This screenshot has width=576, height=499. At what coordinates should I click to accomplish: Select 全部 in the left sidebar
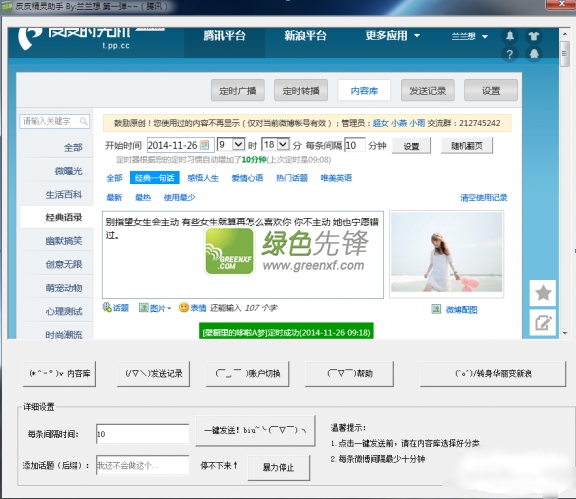[x=73, y=148]
